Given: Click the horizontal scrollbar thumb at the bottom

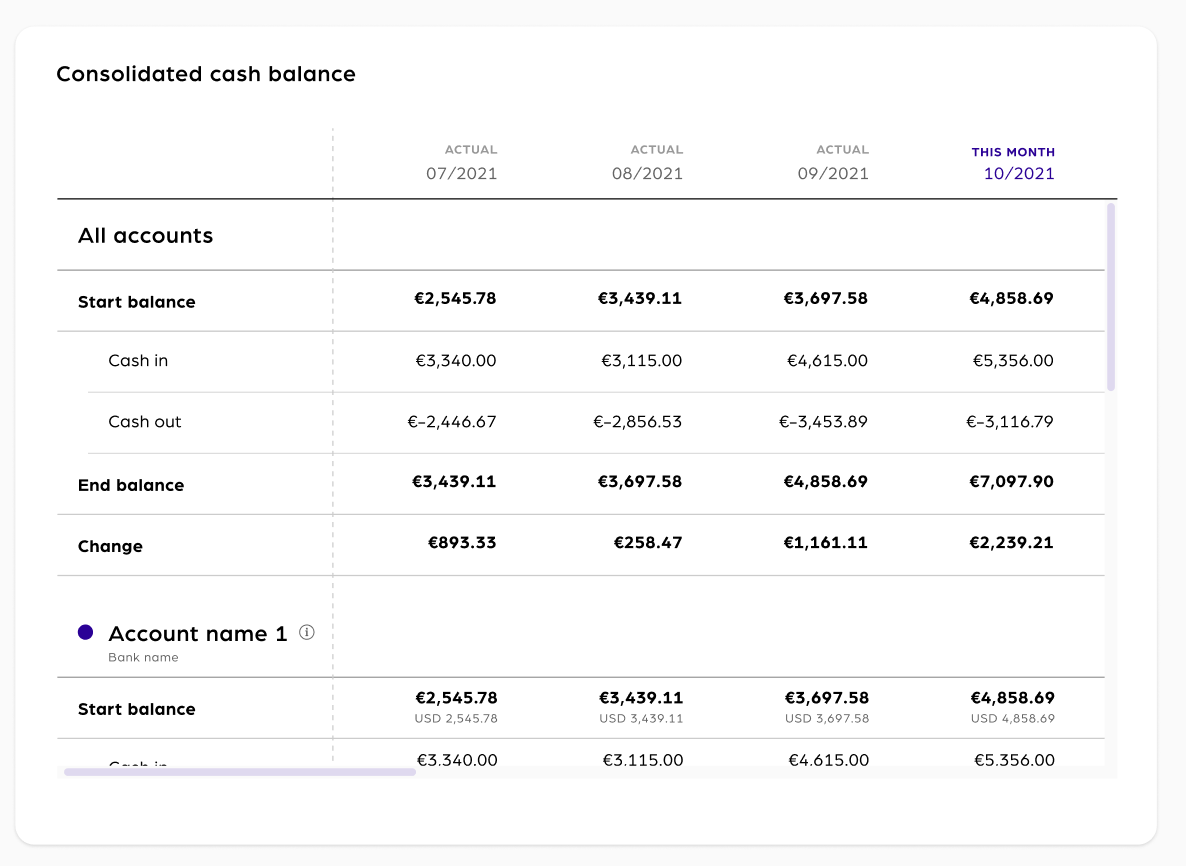Looking at the screenshot, I should click(x=240, y=771).
